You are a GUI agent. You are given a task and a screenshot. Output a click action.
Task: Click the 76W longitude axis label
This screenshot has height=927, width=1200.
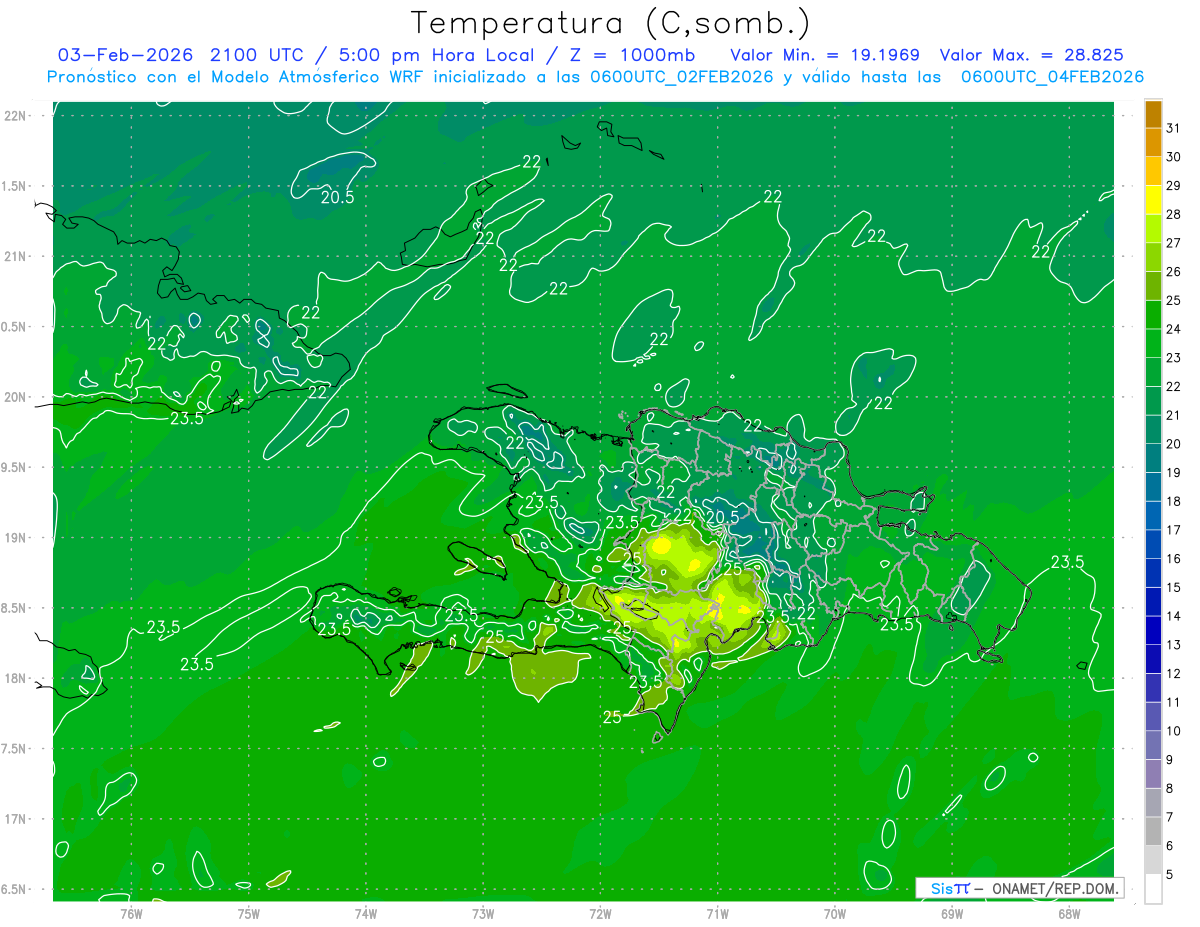[x=132, y=914]
